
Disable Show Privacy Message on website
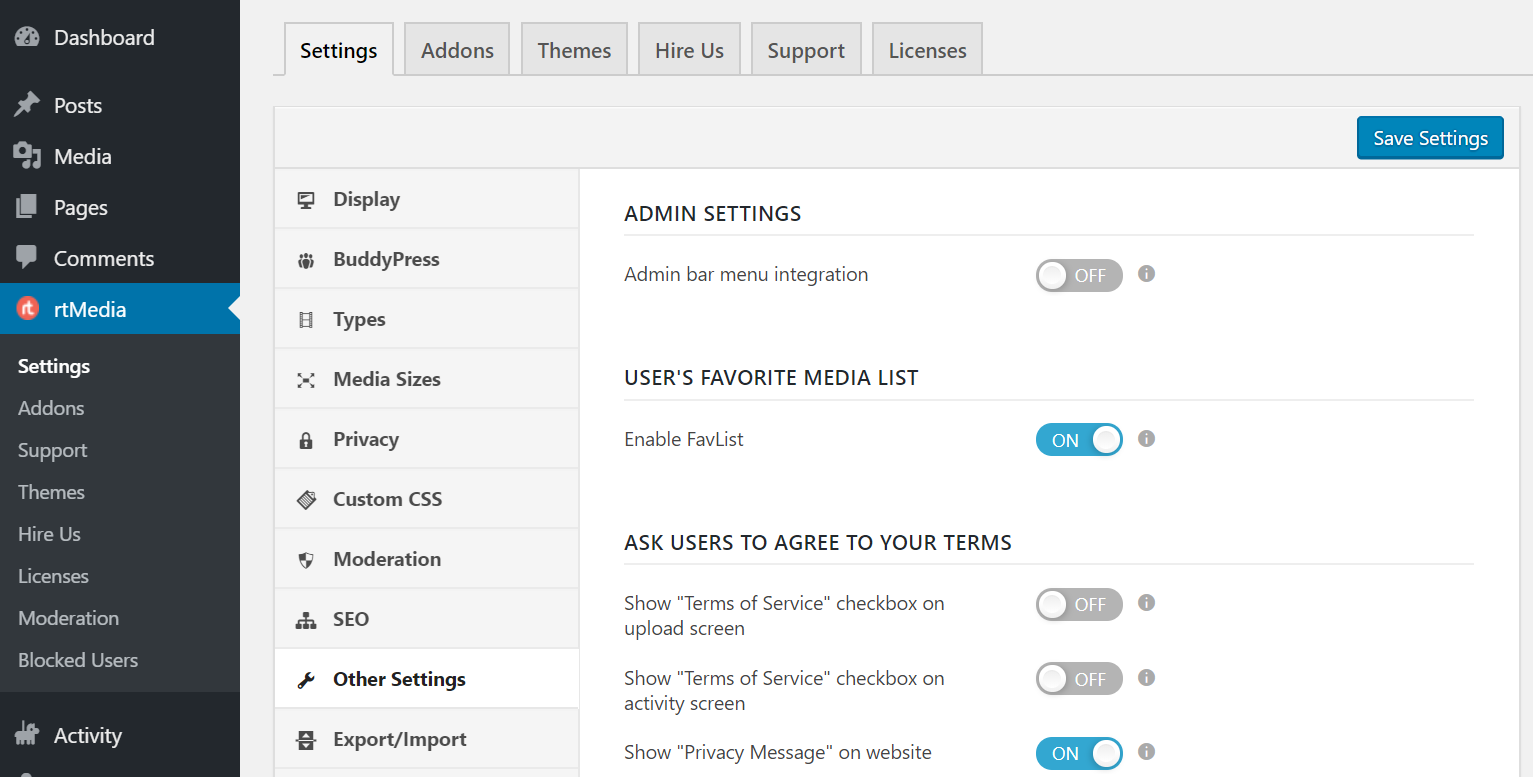[1079, 753]
